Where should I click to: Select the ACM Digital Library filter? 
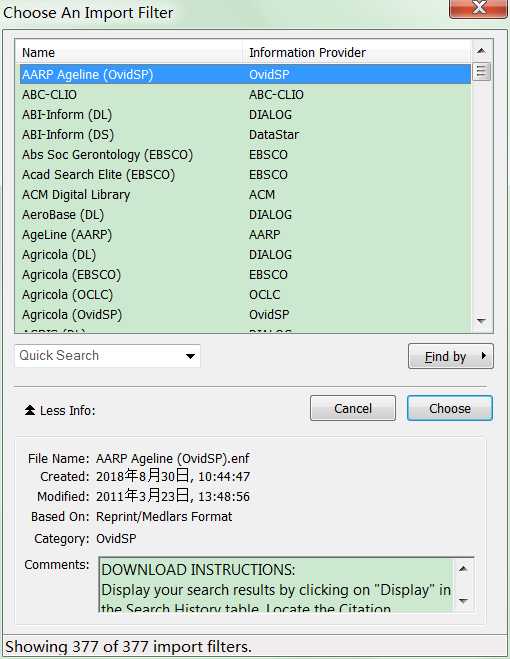(245, 195)
